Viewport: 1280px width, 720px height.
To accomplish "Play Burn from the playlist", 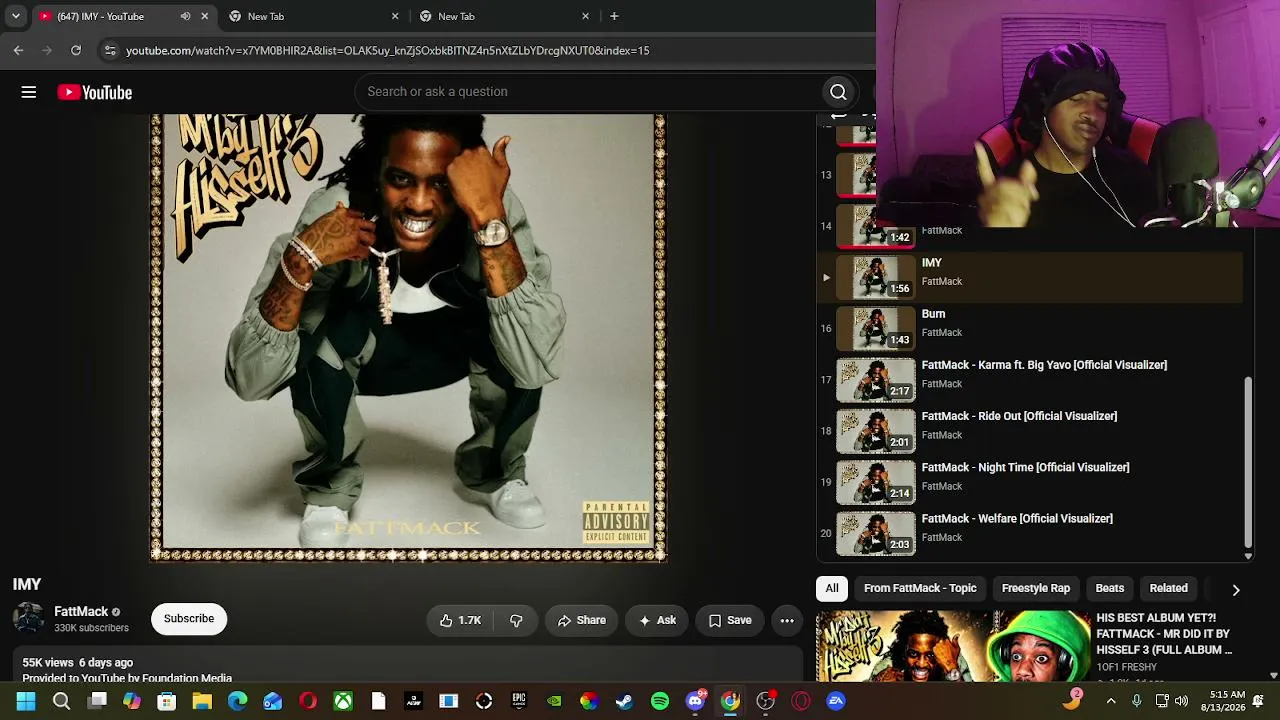I will point(1030,328).
